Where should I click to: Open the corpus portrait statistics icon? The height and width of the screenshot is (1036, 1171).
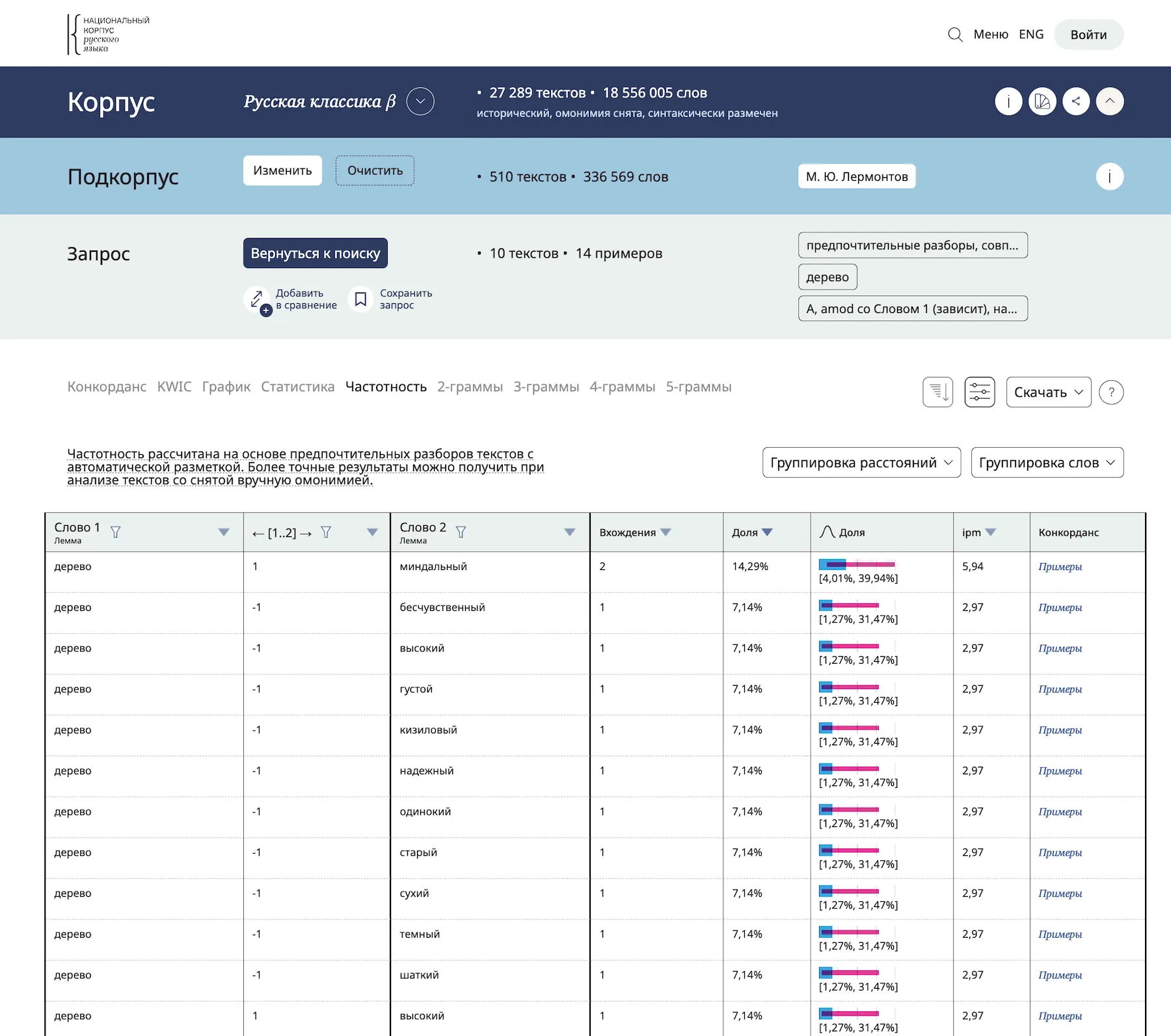click(x=1042, y=102)
